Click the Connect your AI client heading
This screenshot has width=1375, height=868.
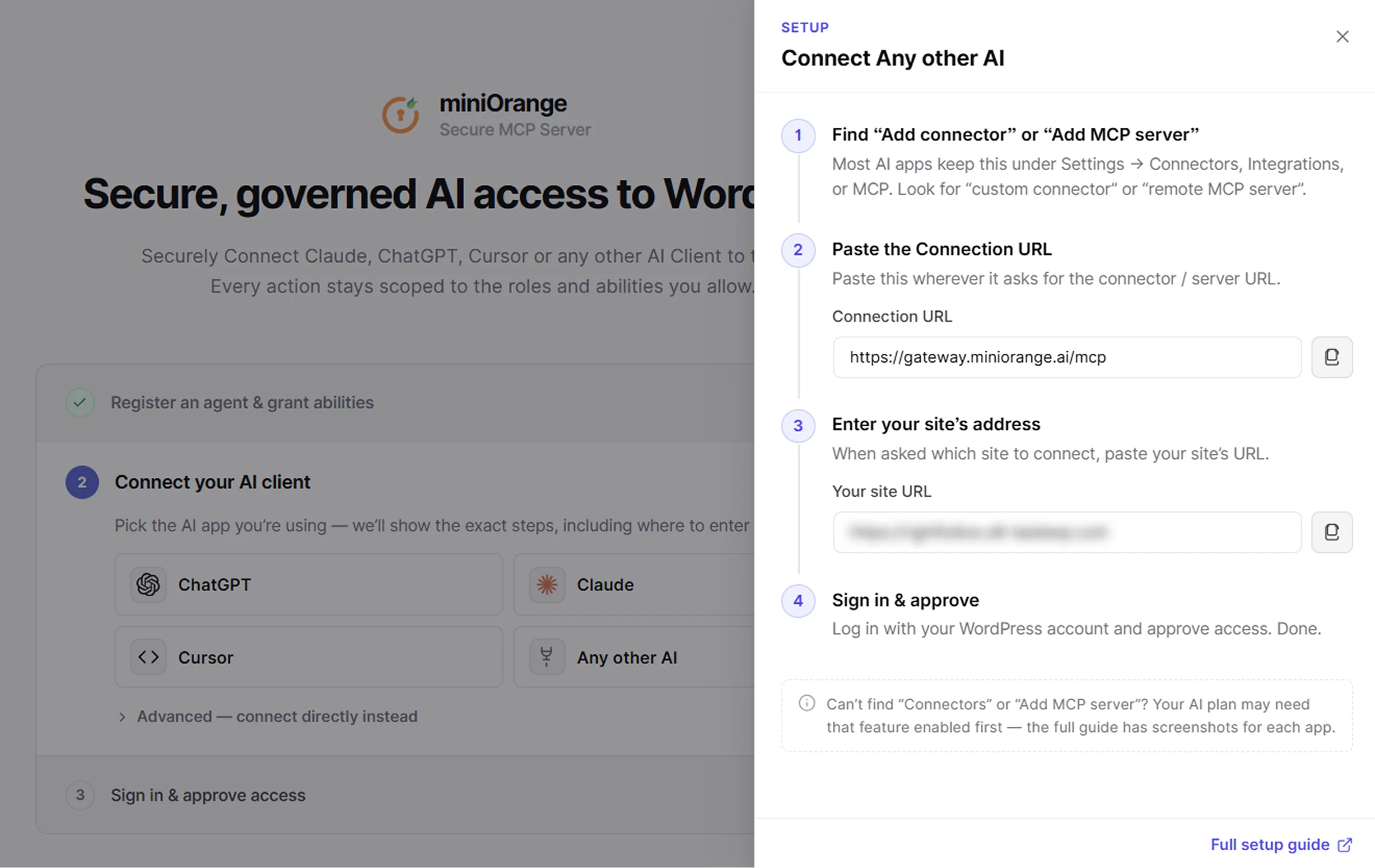[x=213, y=482]
